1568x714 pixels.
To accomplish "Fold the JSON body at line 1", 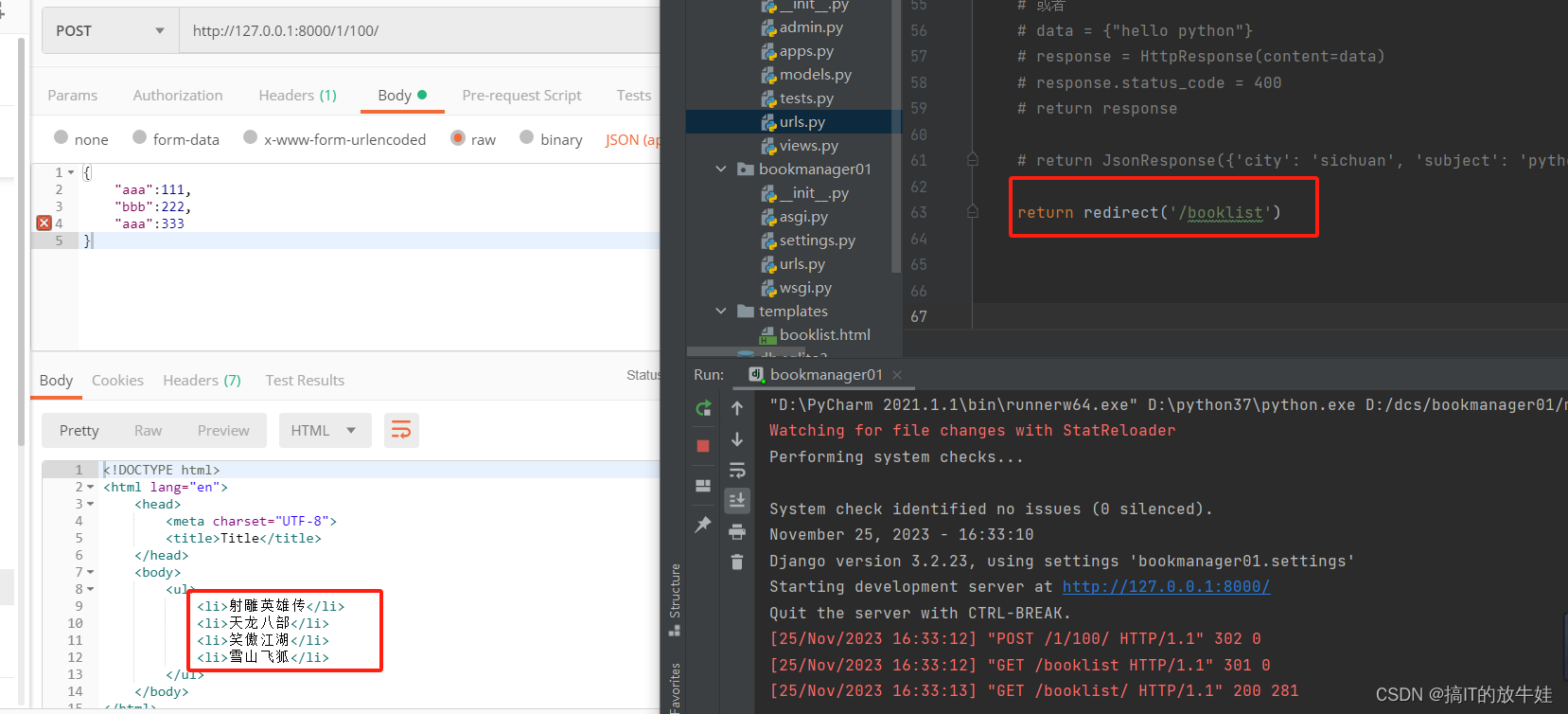I will click(x=71, y=172).
